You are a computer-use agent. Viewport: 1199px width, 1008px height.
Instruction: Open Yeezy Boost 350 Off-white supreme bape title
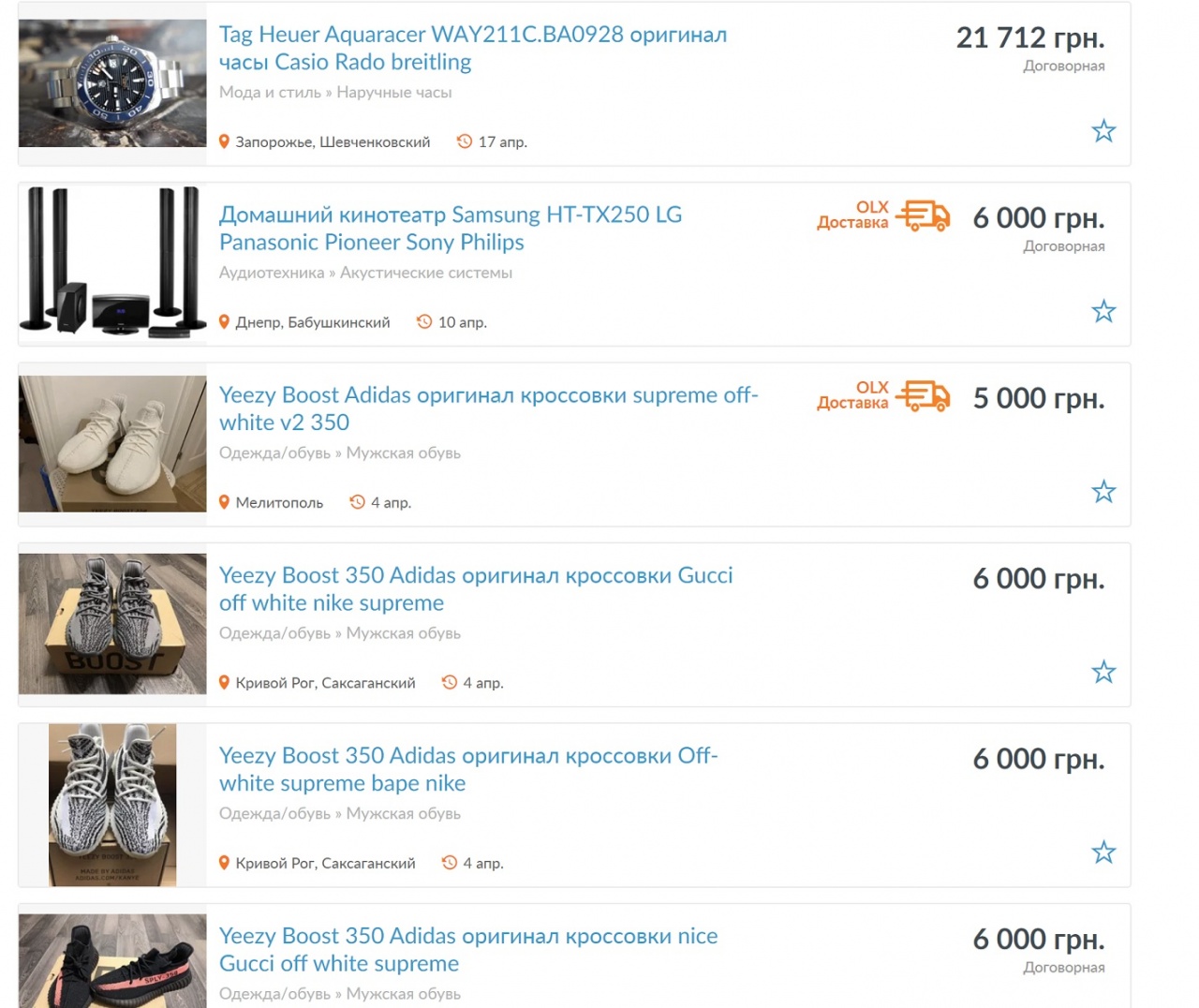468,769
